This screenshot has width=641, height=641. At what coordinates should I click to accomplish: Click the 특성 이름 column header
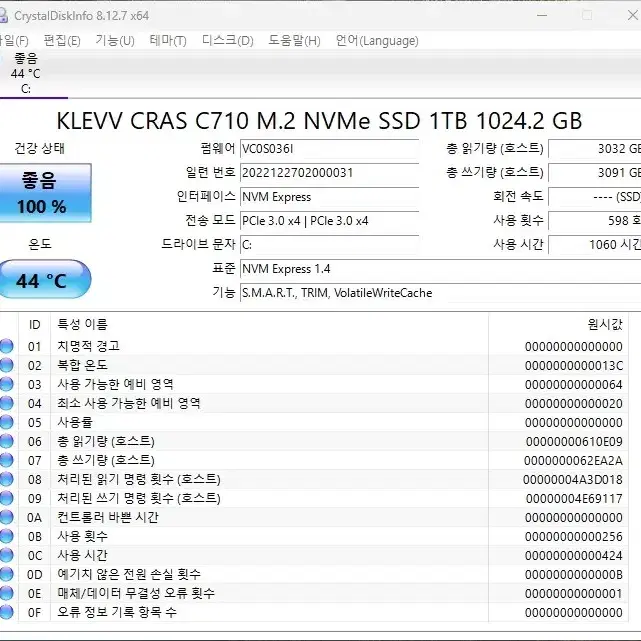82,325
